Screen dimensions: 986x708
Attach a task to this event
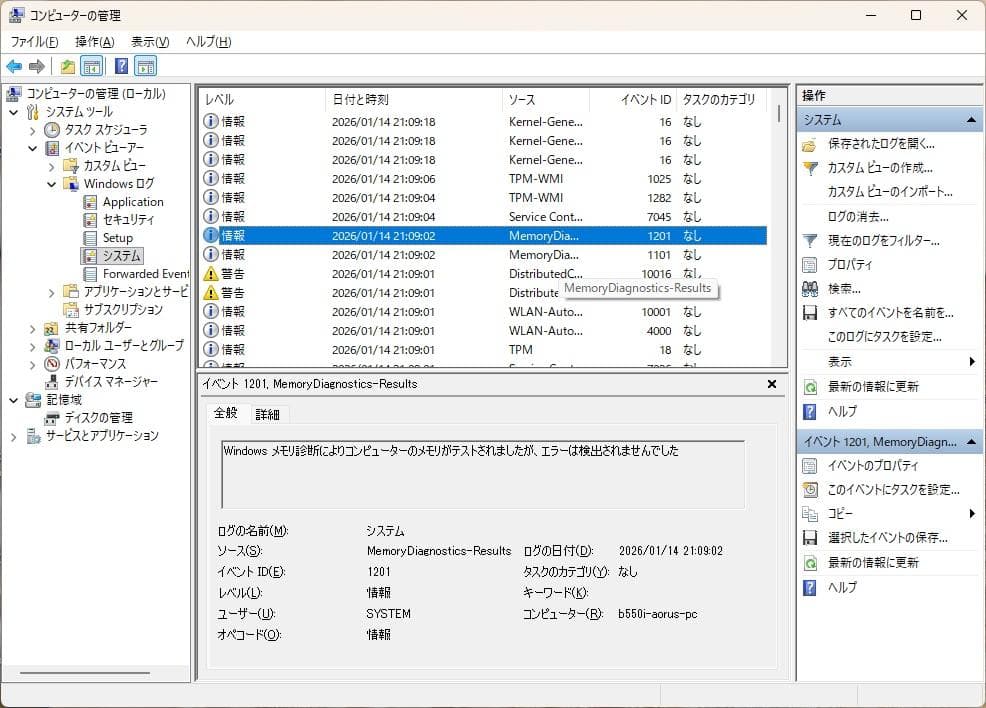tap(890, 489)
